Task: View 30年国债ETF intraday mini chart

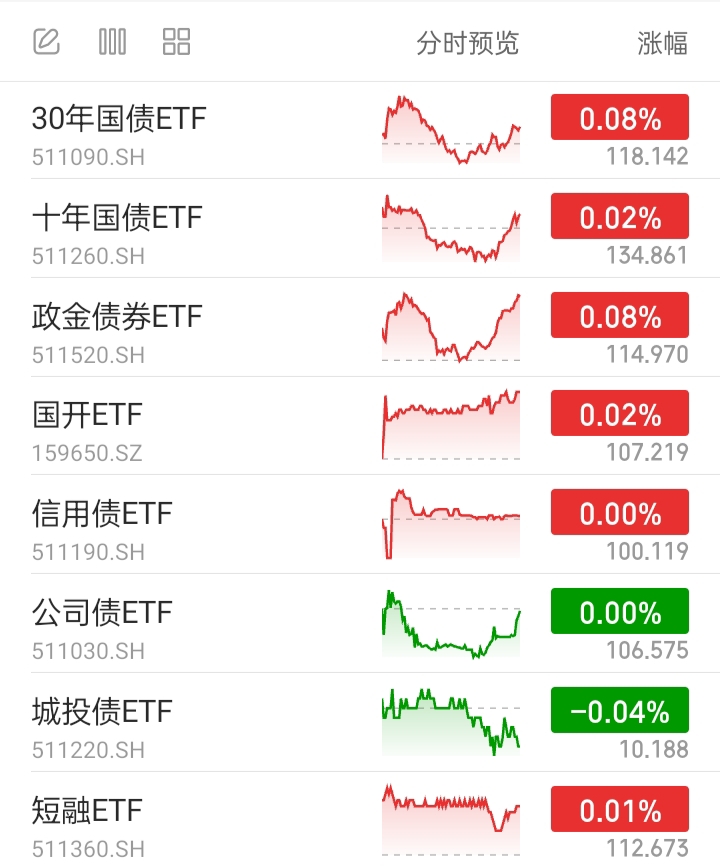Action: pyautogui.click(x=451, y=130)
